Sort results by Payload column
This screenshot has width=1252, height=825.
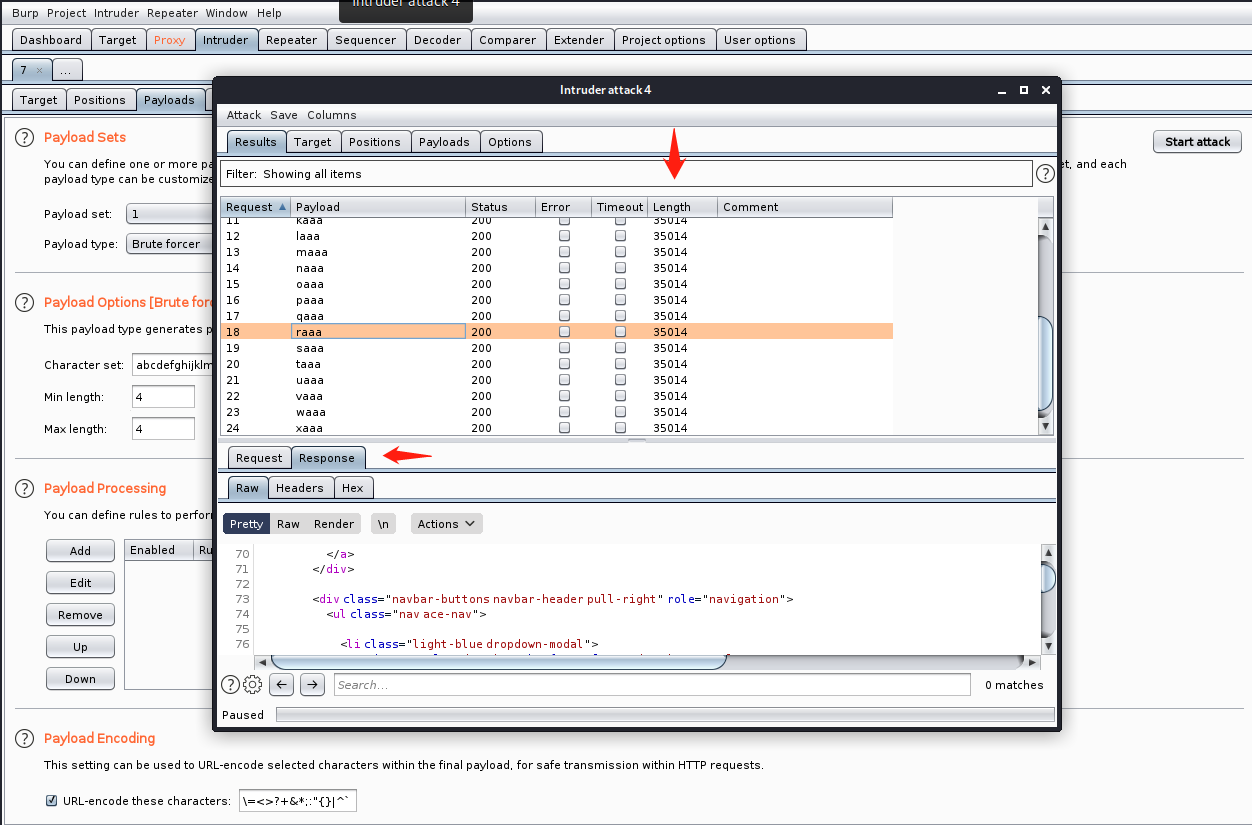coord(378,207)
